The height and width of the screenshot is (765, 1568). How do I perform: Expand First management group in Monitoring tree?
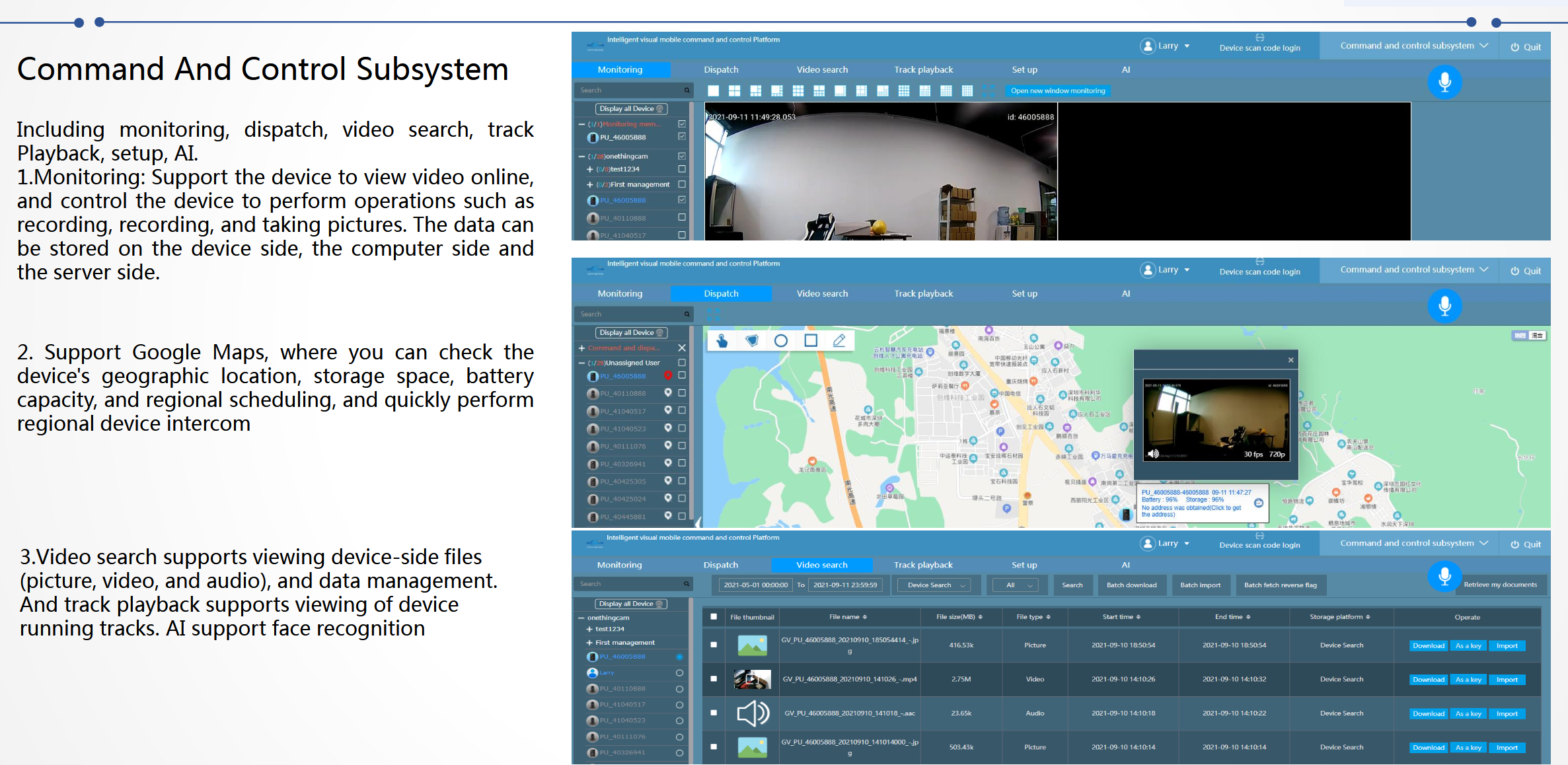coord(589,184)
